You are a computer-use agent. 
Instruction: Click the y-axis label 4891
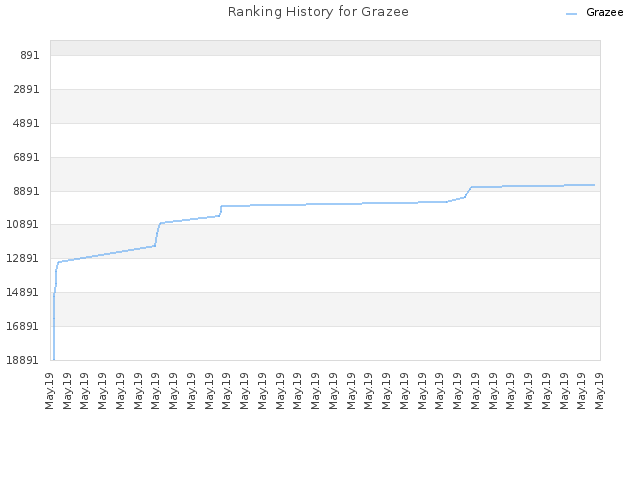[27, 123]
